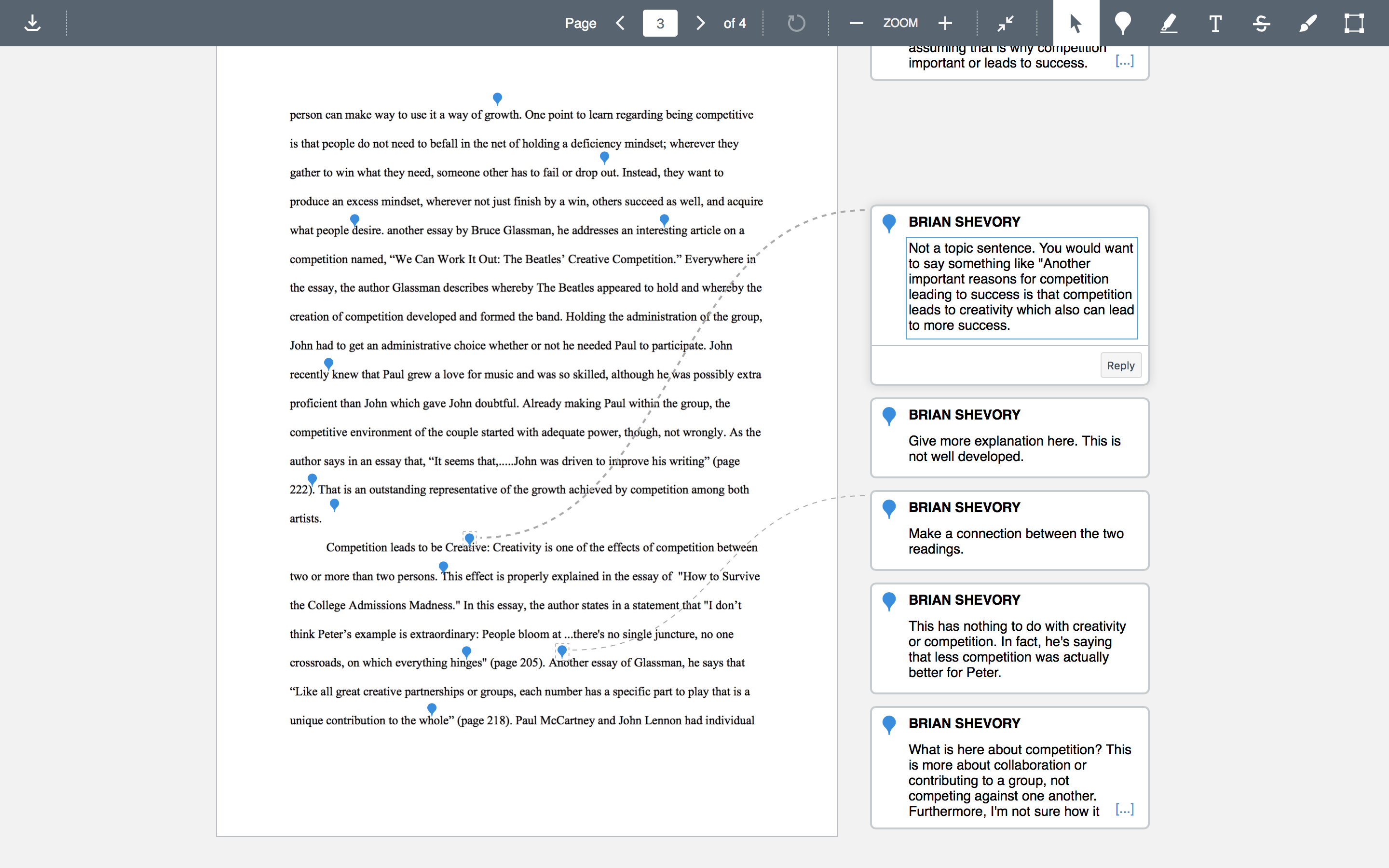Expand the 'What is here about competition' comment ellipsis
The image size is (1389, 868).
point(1124,810)
